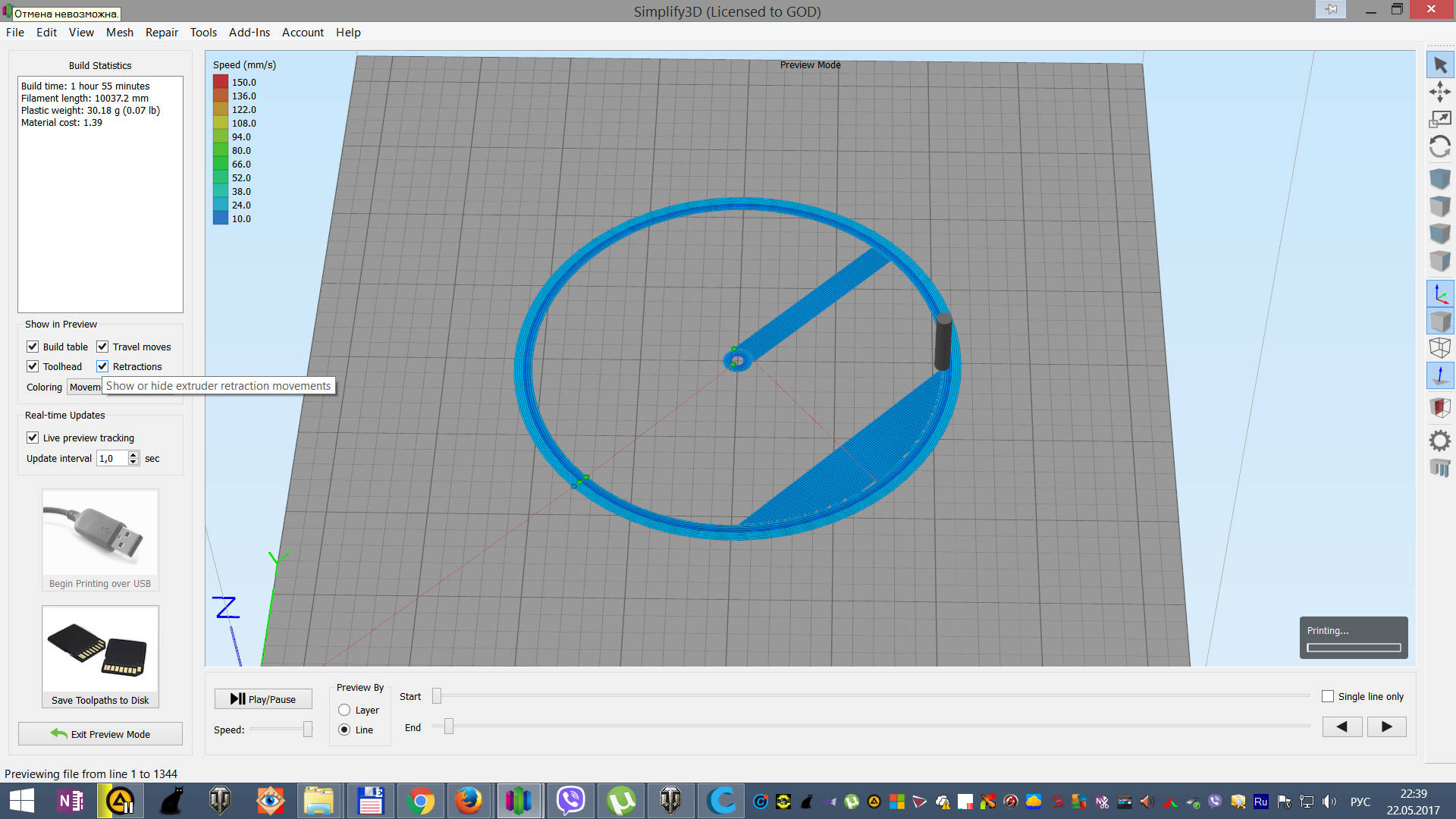Disable Travel moves in preview
The height and width of the screenshot is (819, 1456).
[102, 347]
